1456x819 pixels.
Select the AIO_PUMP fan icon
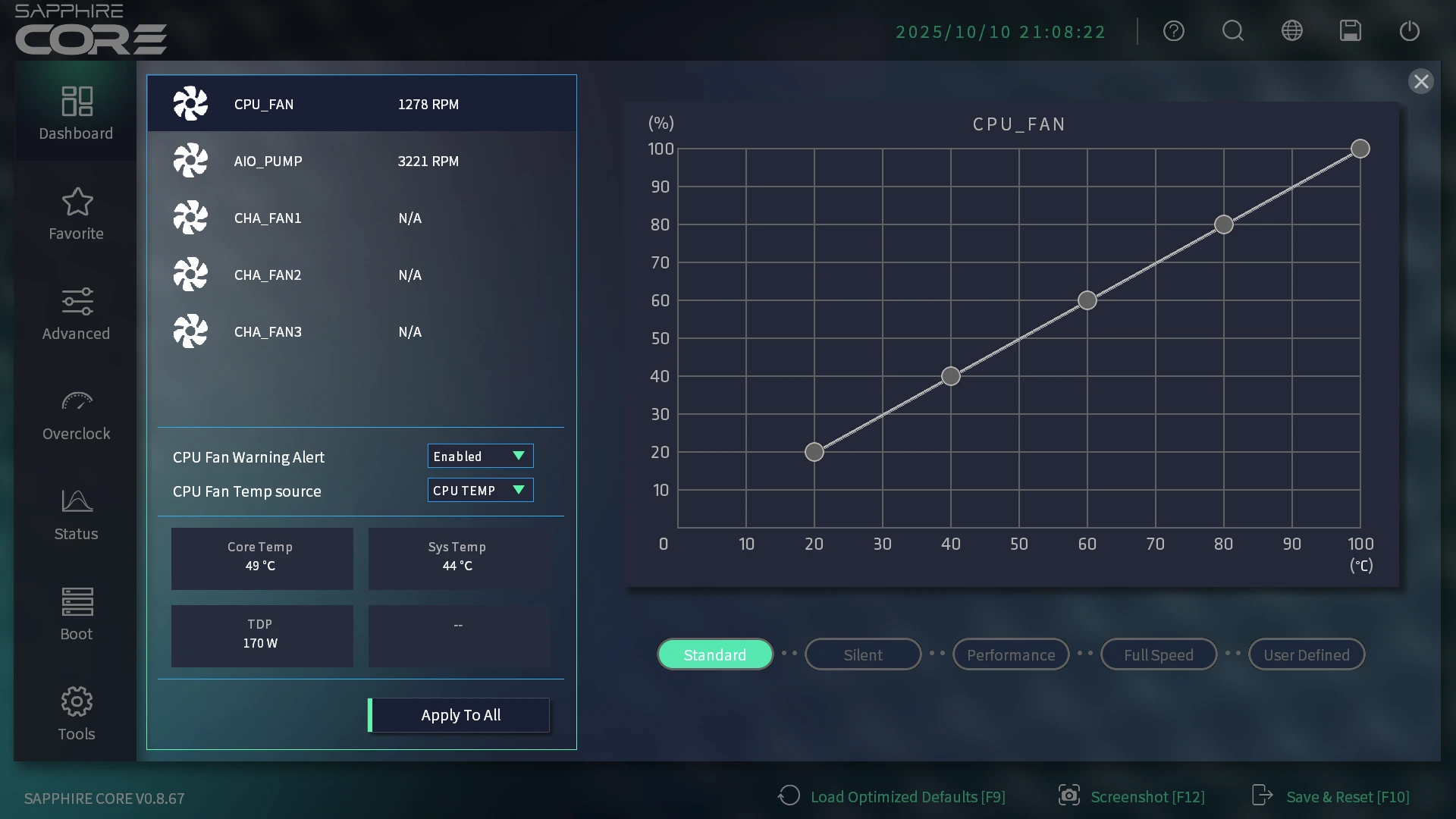[x=190, y=161]
